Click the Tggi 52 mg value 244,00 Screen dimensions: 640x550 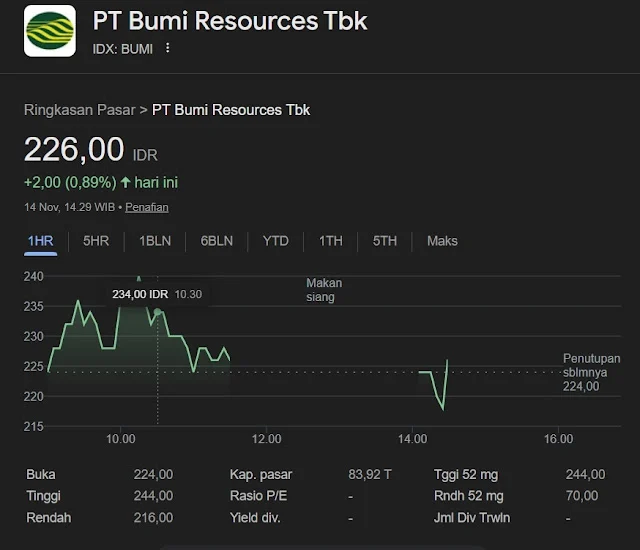585,475
